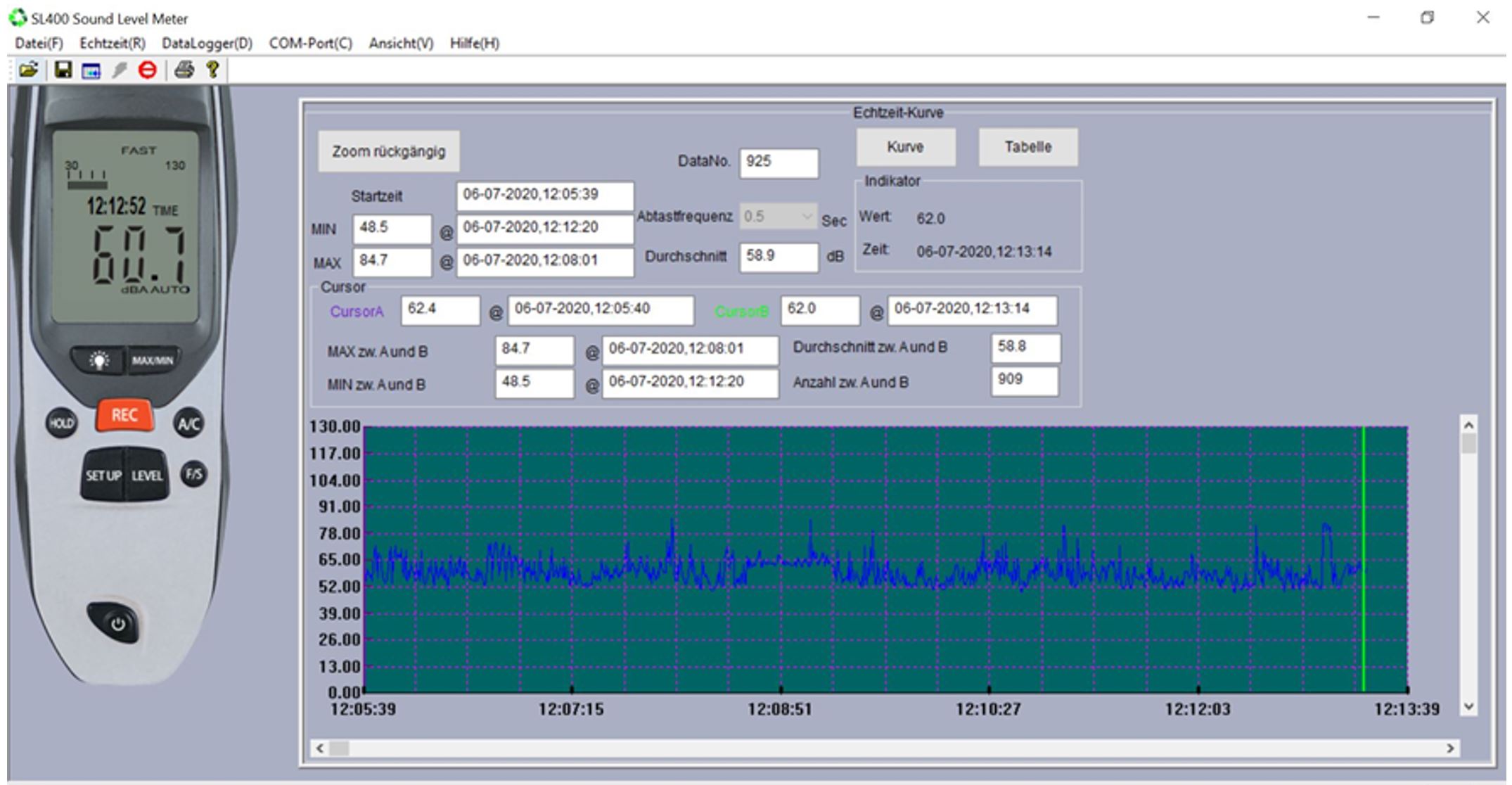Open the Abtastfrequenz dropdown
1512x785 pixels.
pos(807,217)
